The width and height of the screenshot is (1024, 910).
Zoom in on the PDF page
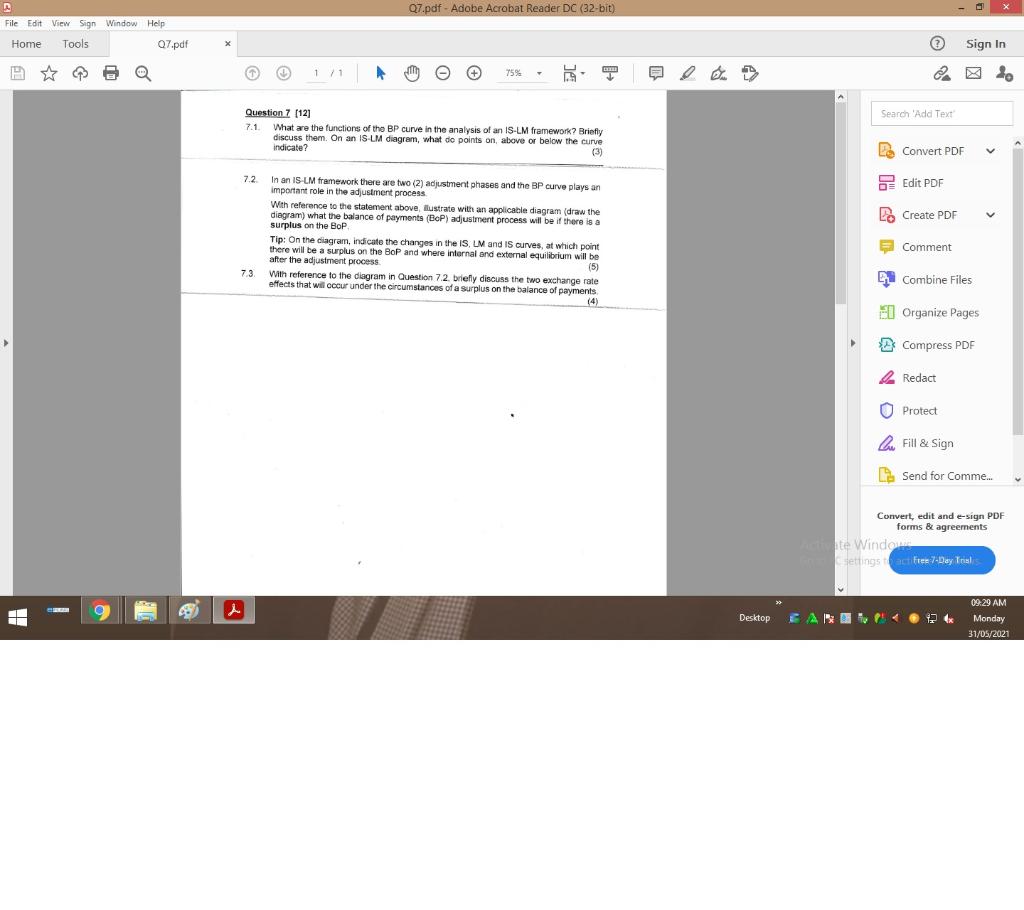pos(474,73)
